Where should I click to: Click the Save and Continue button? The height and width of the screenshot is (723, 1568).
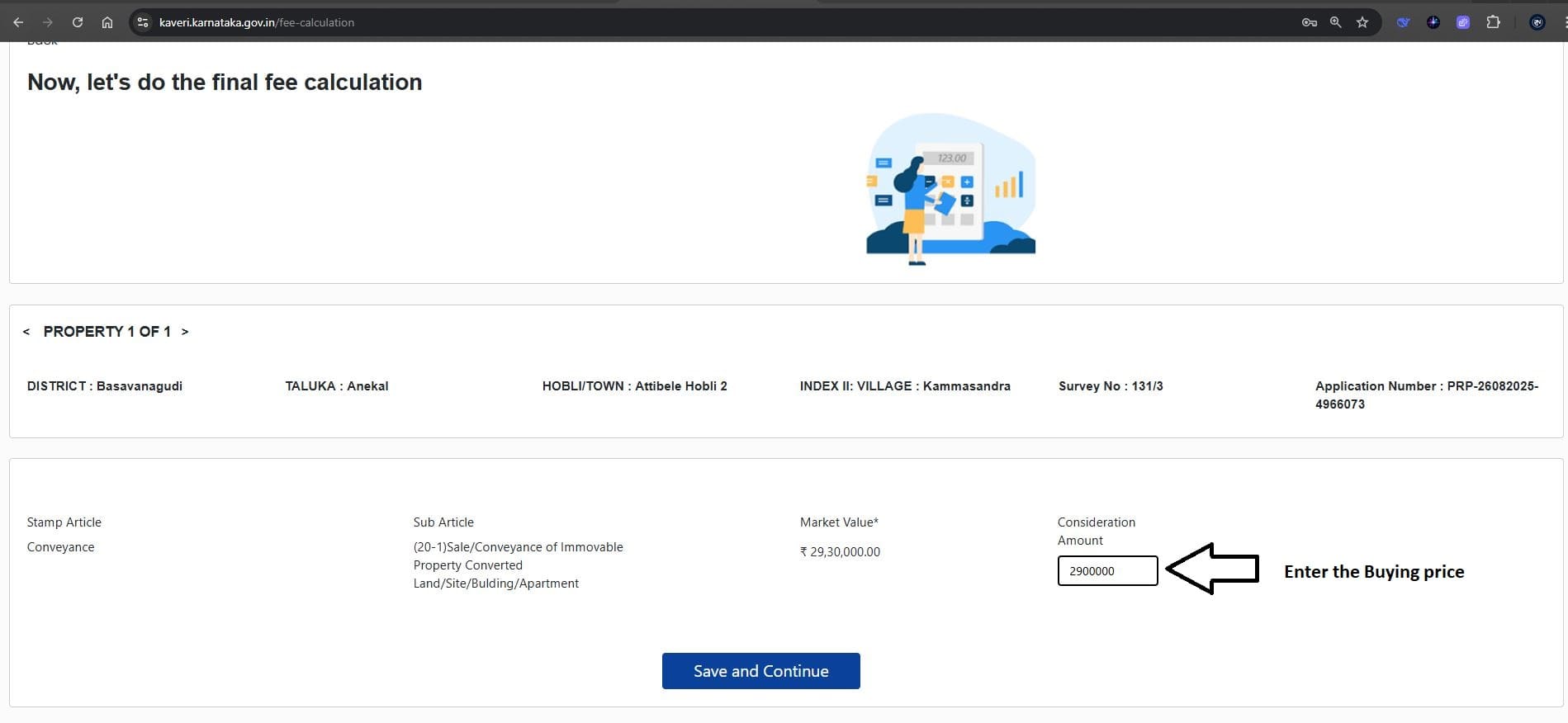point(760,671)
